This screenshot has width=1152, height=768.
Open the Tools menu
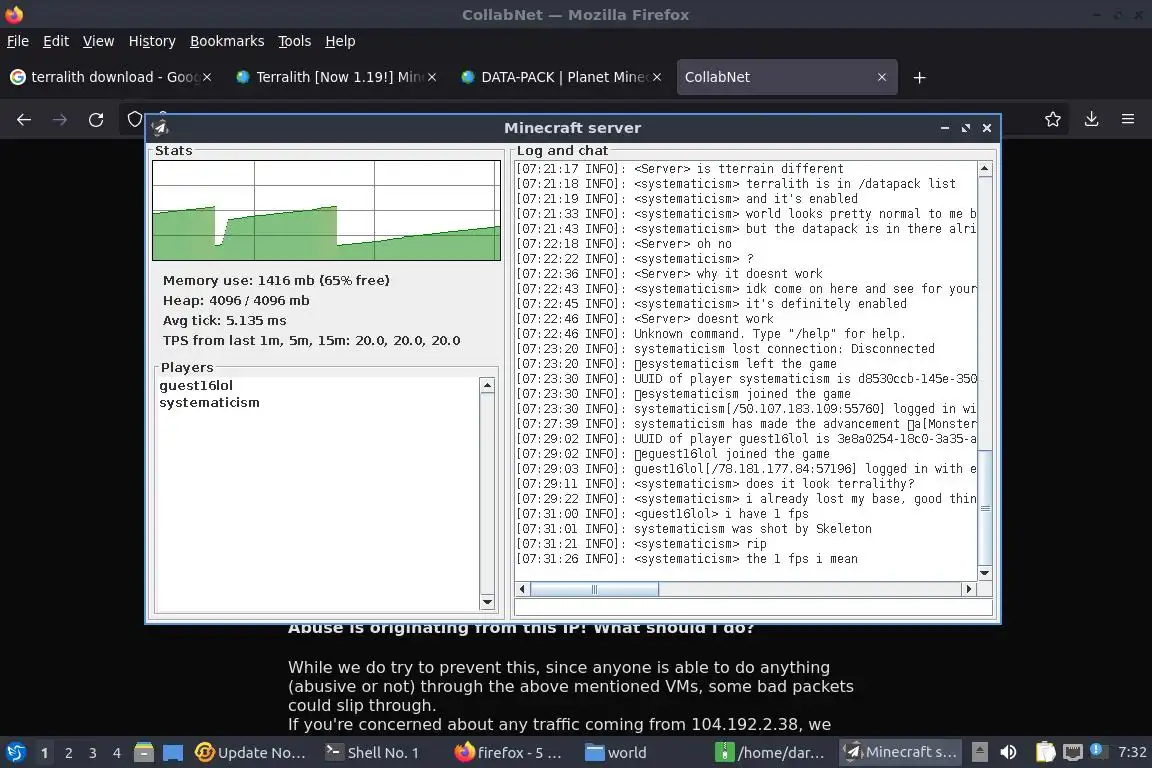295,41
